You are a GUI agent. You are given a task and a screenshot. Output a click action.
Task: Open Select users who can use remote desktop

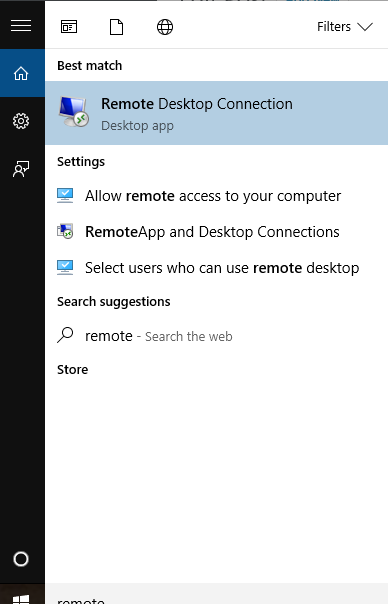[217, 268]
